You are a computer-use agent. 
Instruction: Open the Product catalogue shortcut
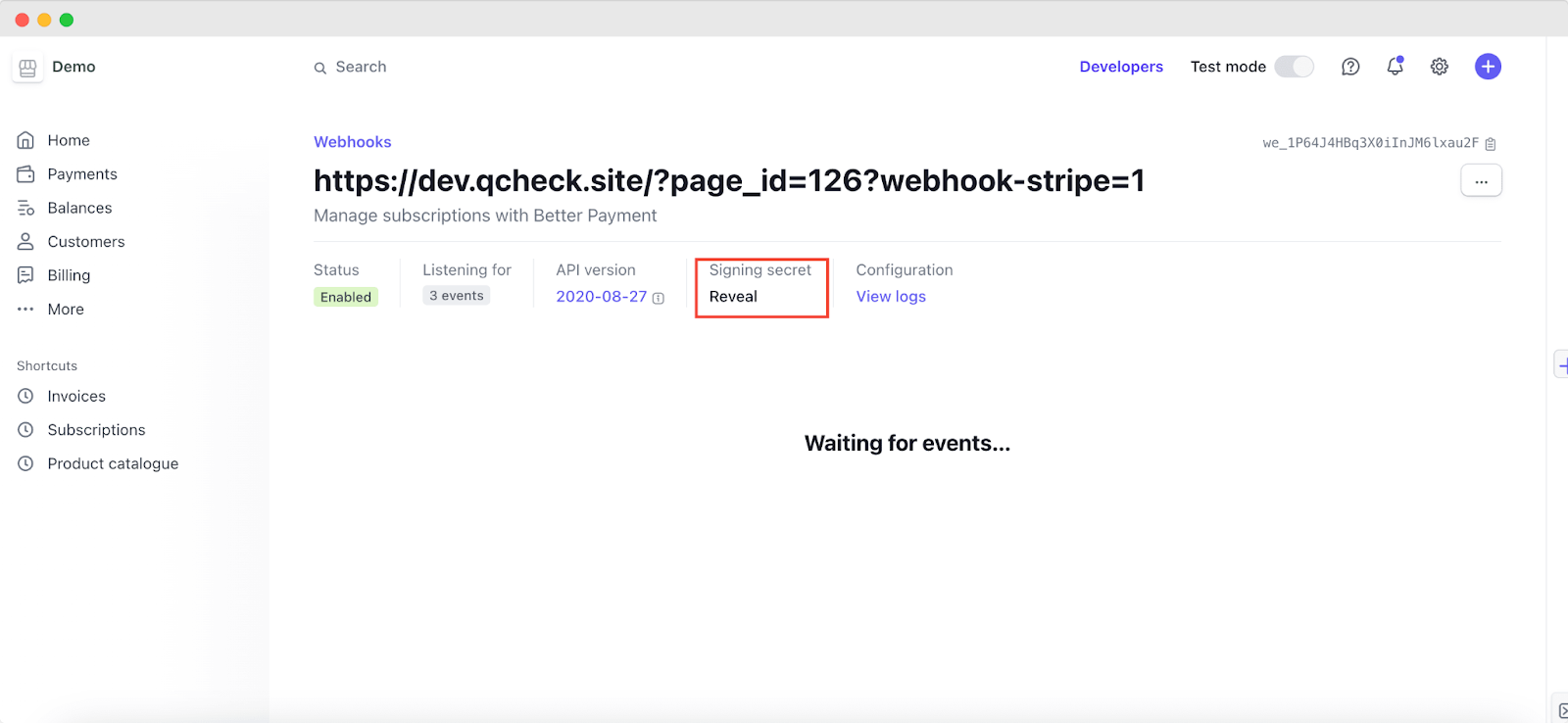113,463
